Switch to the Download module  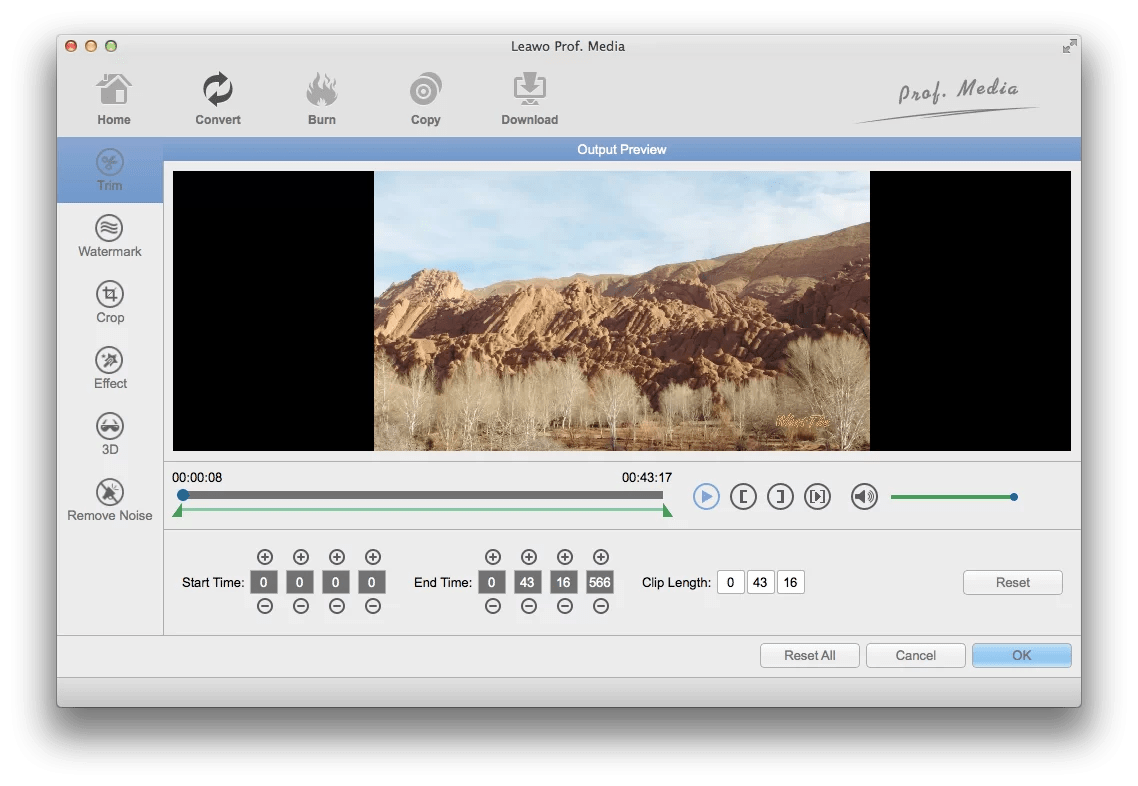[529, 97]
